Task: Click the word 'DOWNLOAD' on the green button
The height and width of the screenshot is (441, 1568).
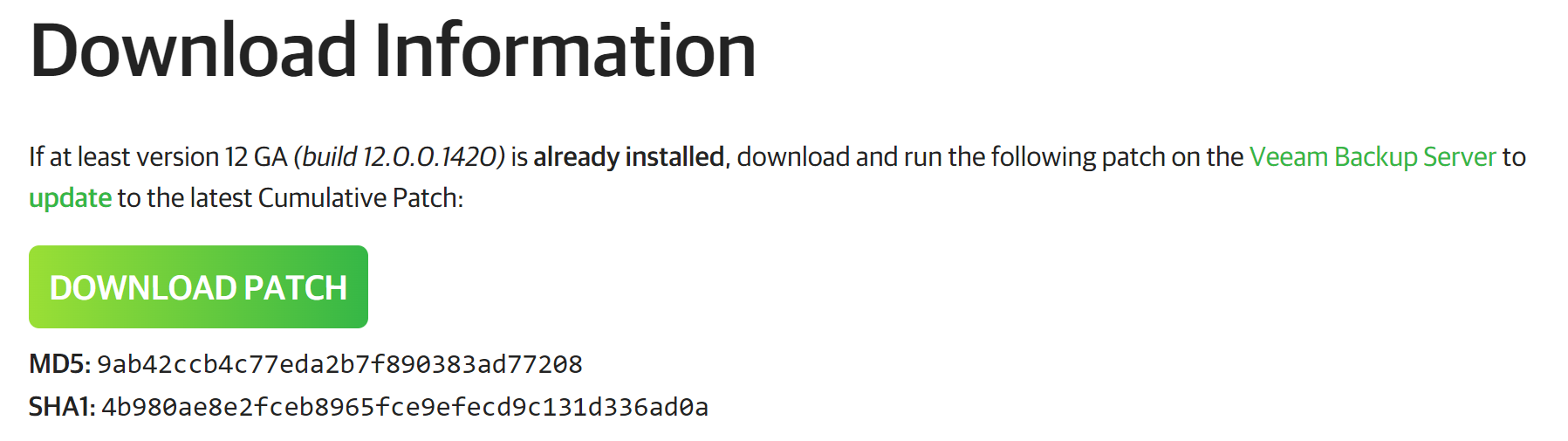Action: click(143, 287)
